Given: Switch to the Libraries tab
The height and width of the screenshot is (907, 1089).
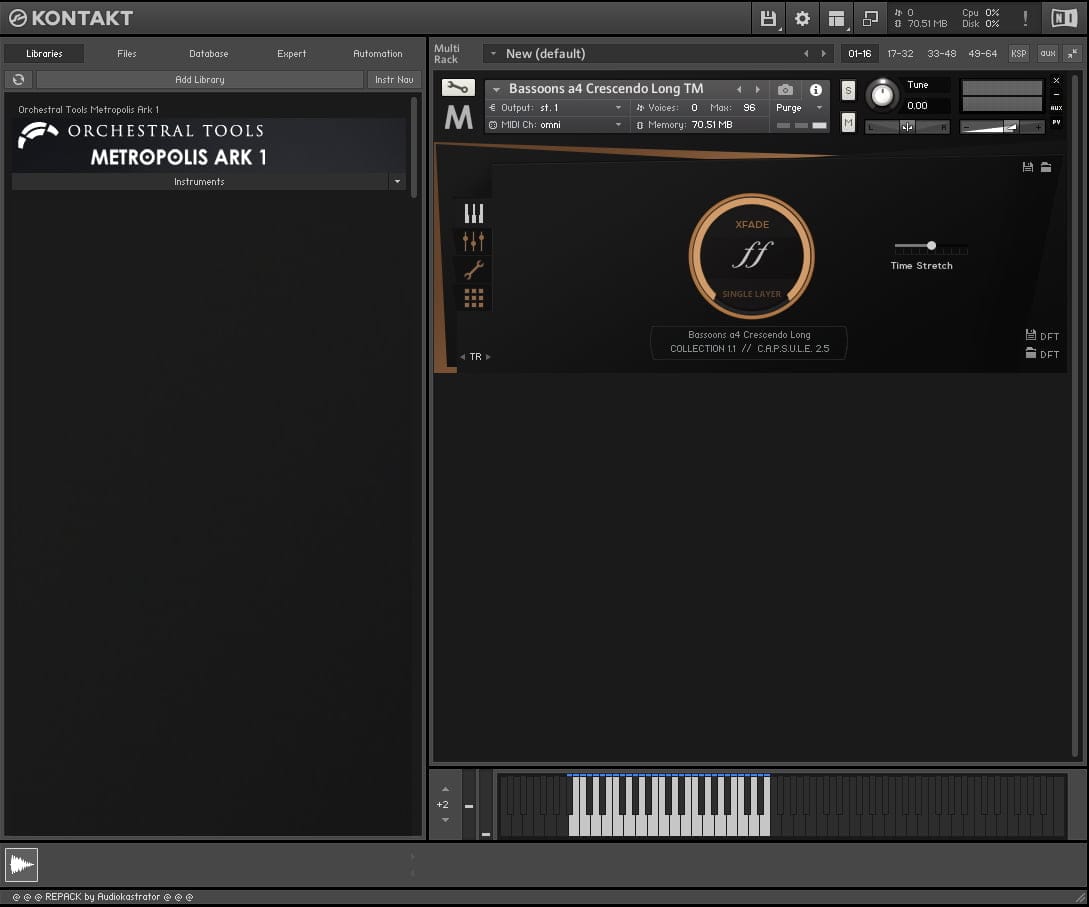Looking at the screenshot, I should coord(44,53).
